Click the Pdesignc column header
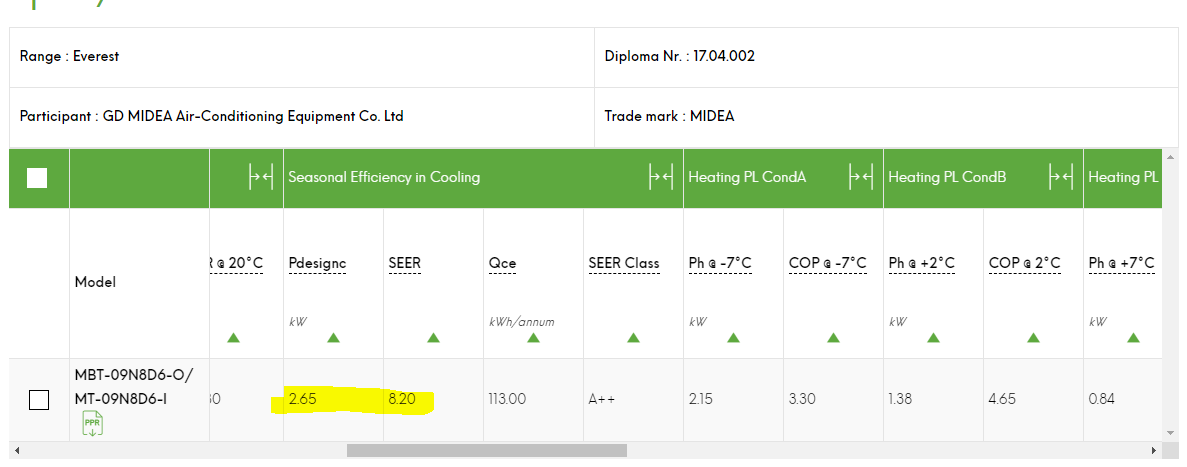 pyautogui.click(x=317, y=263)
